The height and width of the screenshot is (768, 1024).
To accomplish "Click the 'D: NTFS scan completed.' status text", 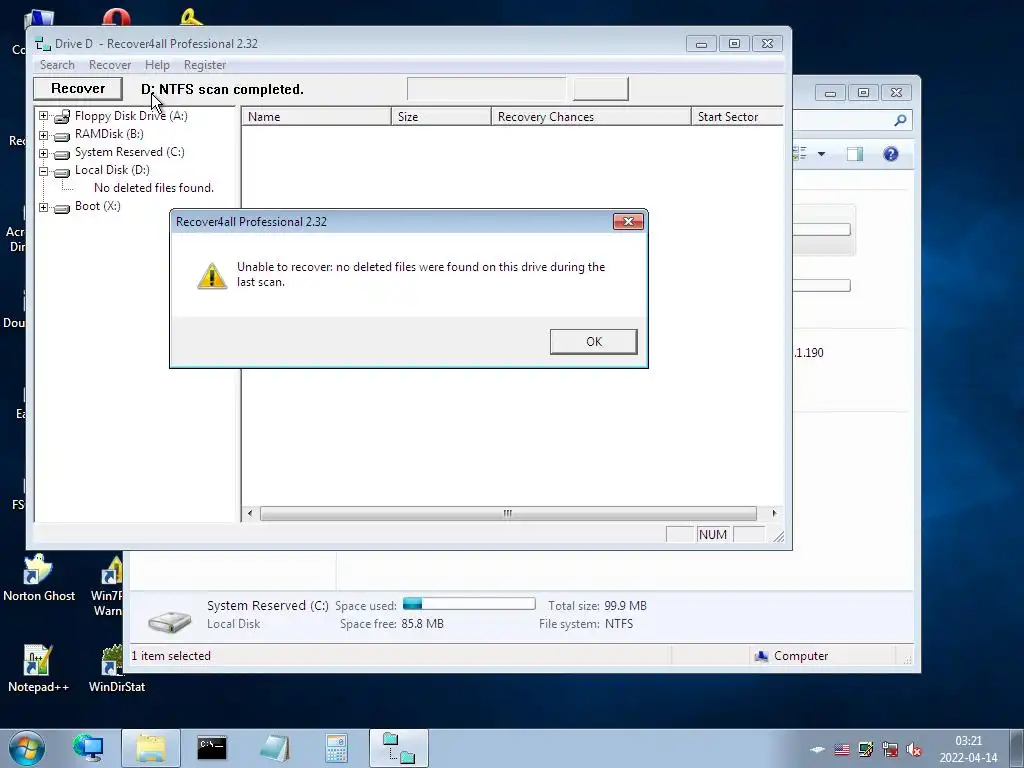I will pyautogui.click(x=222, y=89).
